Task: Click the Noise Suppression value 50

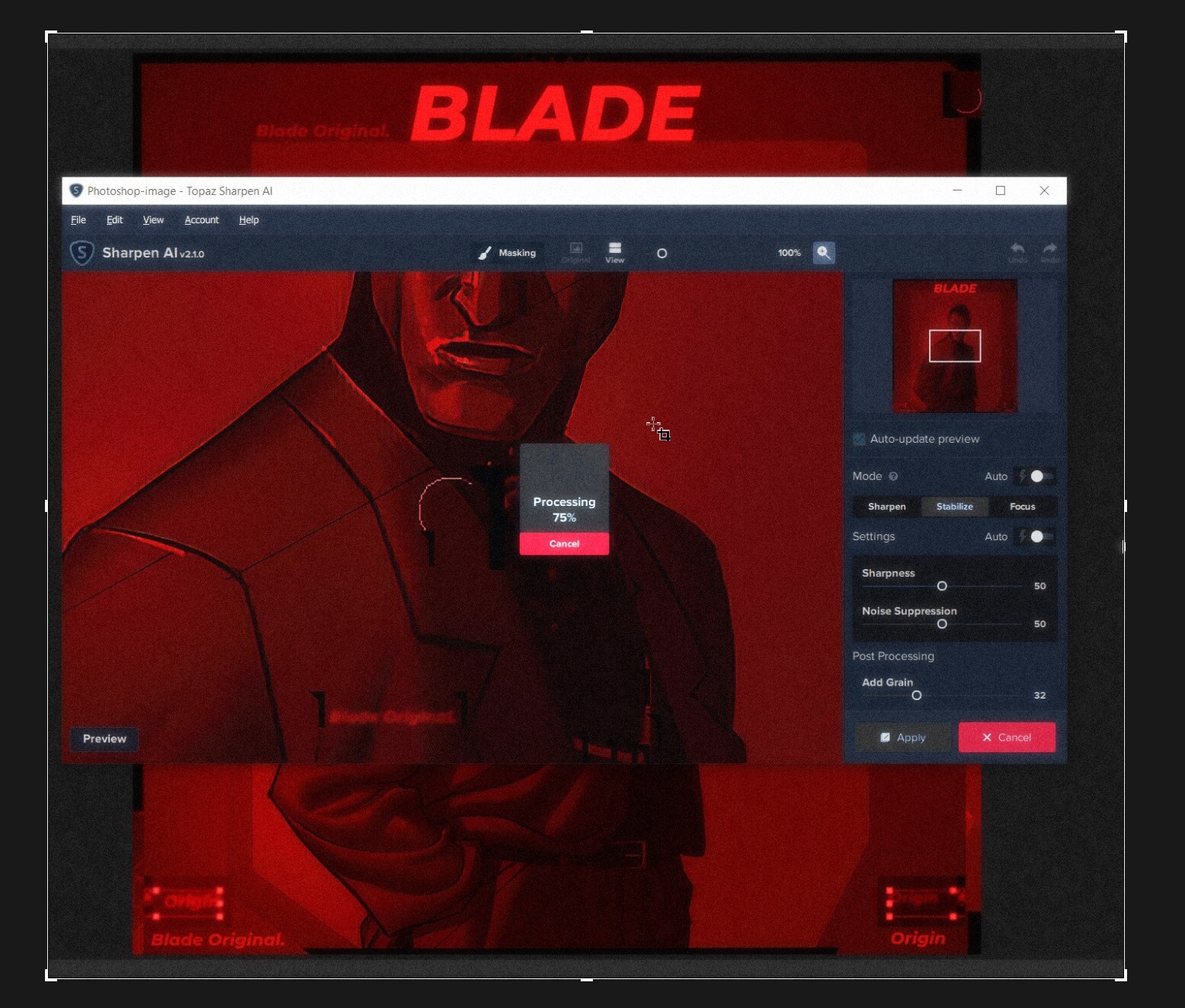Action: (x=1039, y=624)
